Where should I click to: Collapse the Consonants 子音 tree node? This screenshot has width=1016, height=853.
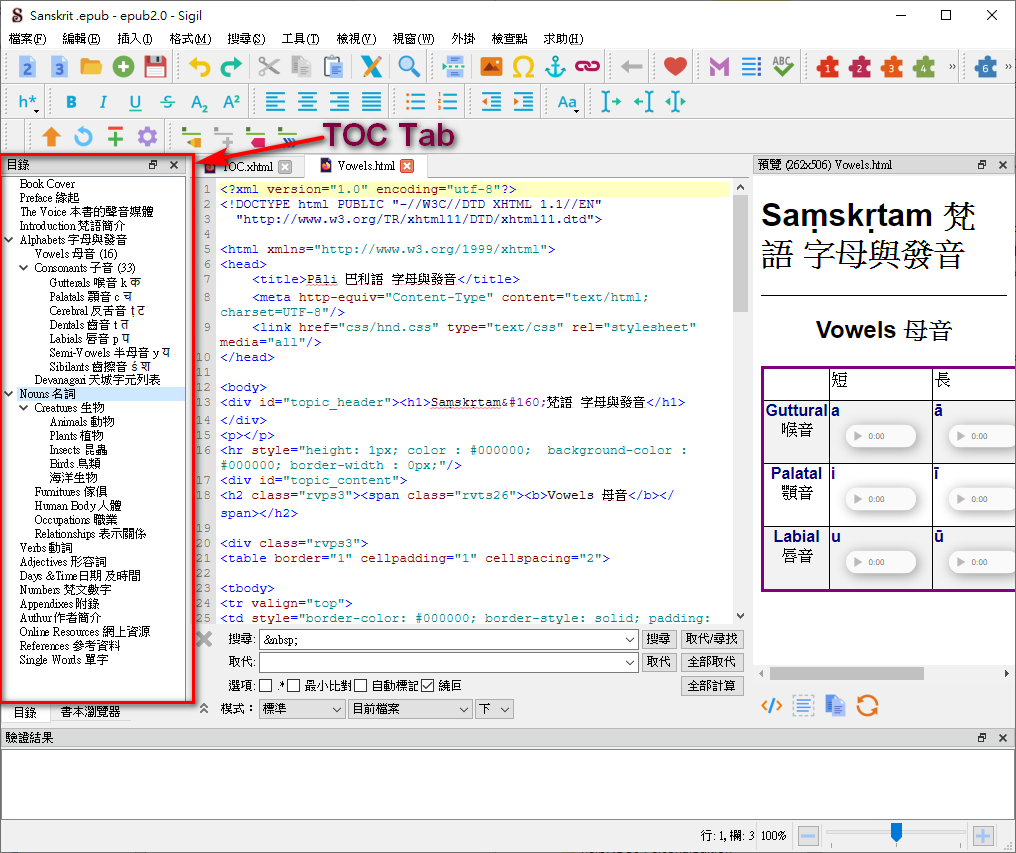24,268
